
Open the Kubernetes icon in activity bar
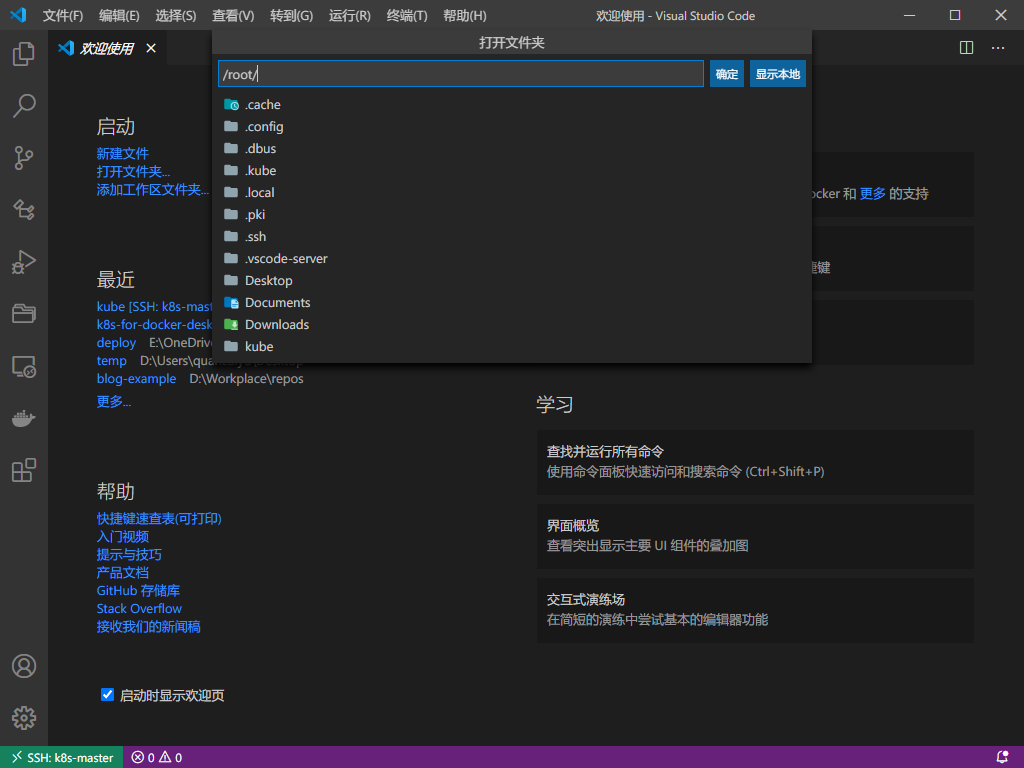[24, 210]
